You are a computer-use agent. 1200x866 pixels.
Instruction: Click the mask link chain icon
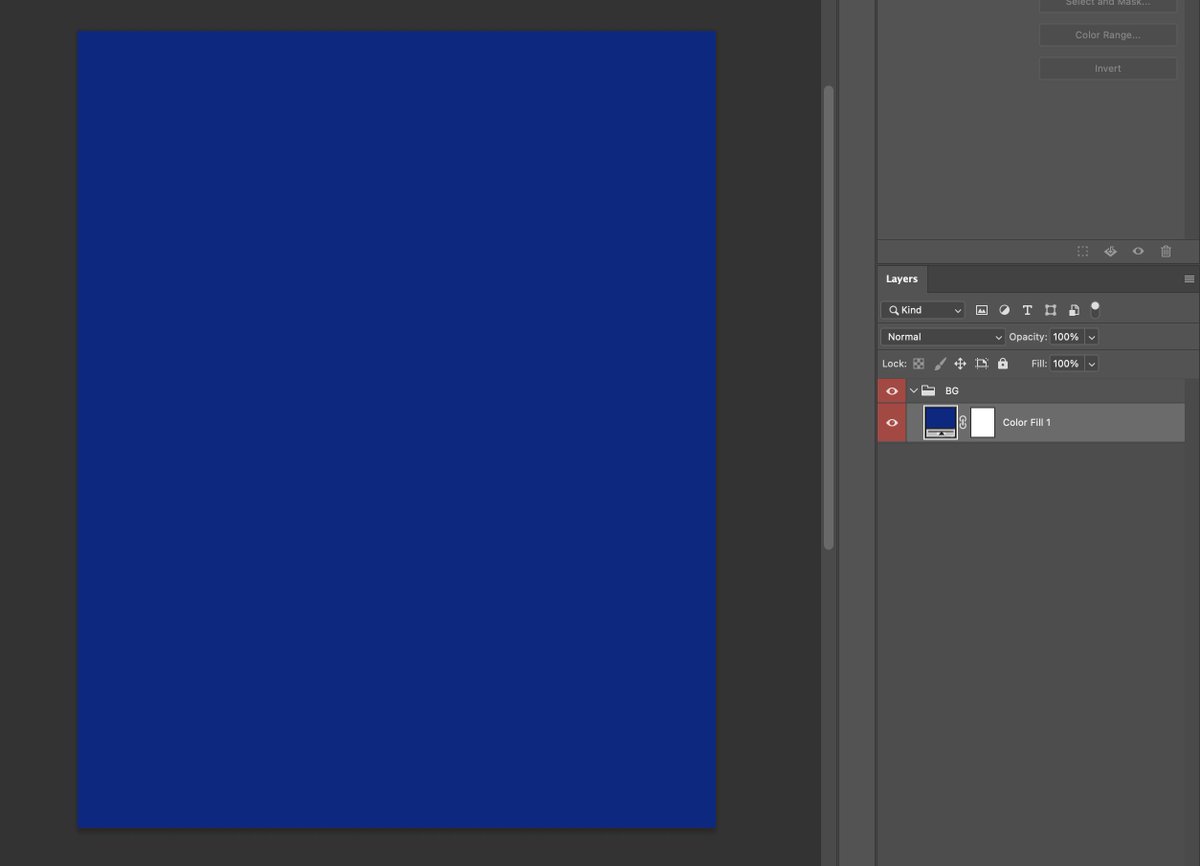tap(963, 423)
